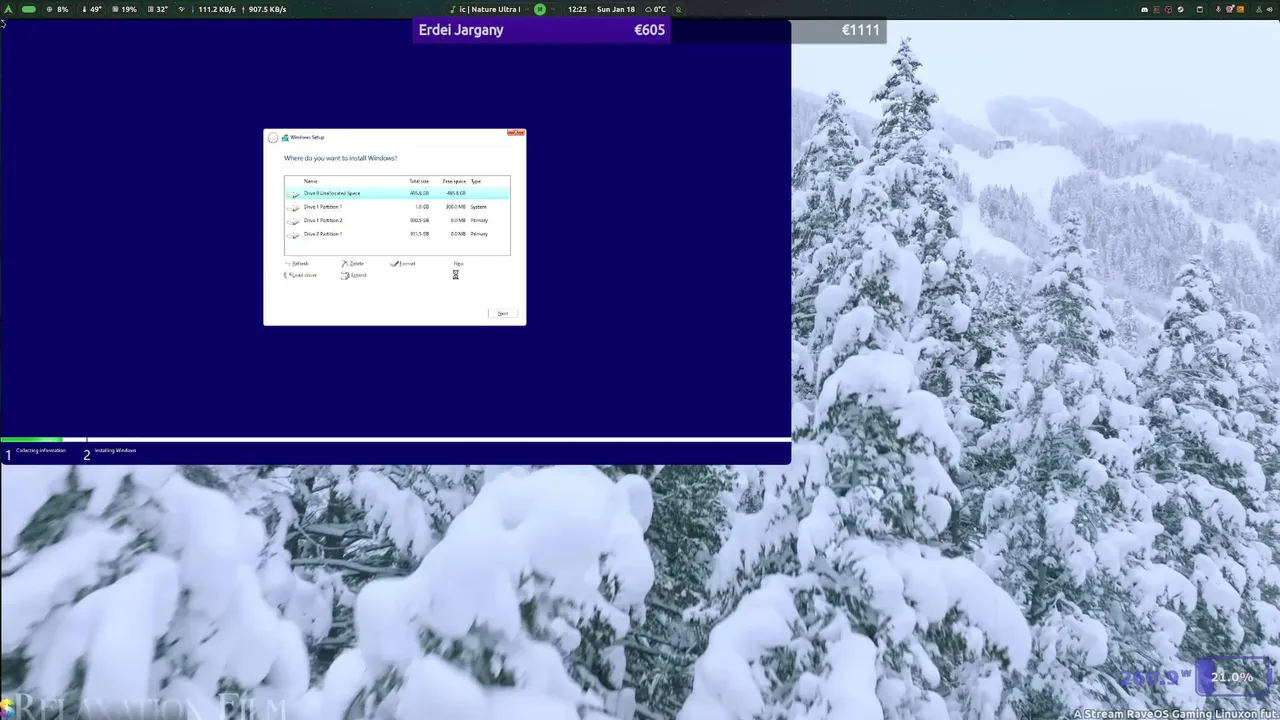This screenshot has width=1280, height=720.
Task: Click the 32° GPU temperature indicator
Action: [x=158, y=9]
